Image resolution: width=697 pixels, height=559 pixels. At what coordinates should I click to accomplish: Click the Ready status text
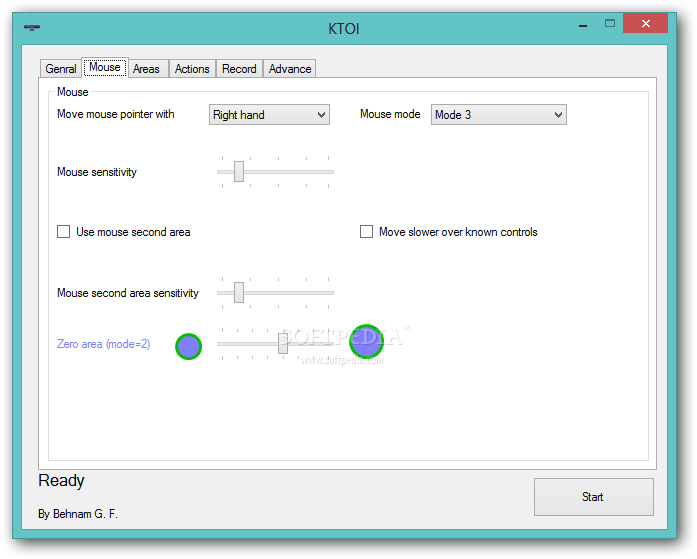[x=61, y=481]
